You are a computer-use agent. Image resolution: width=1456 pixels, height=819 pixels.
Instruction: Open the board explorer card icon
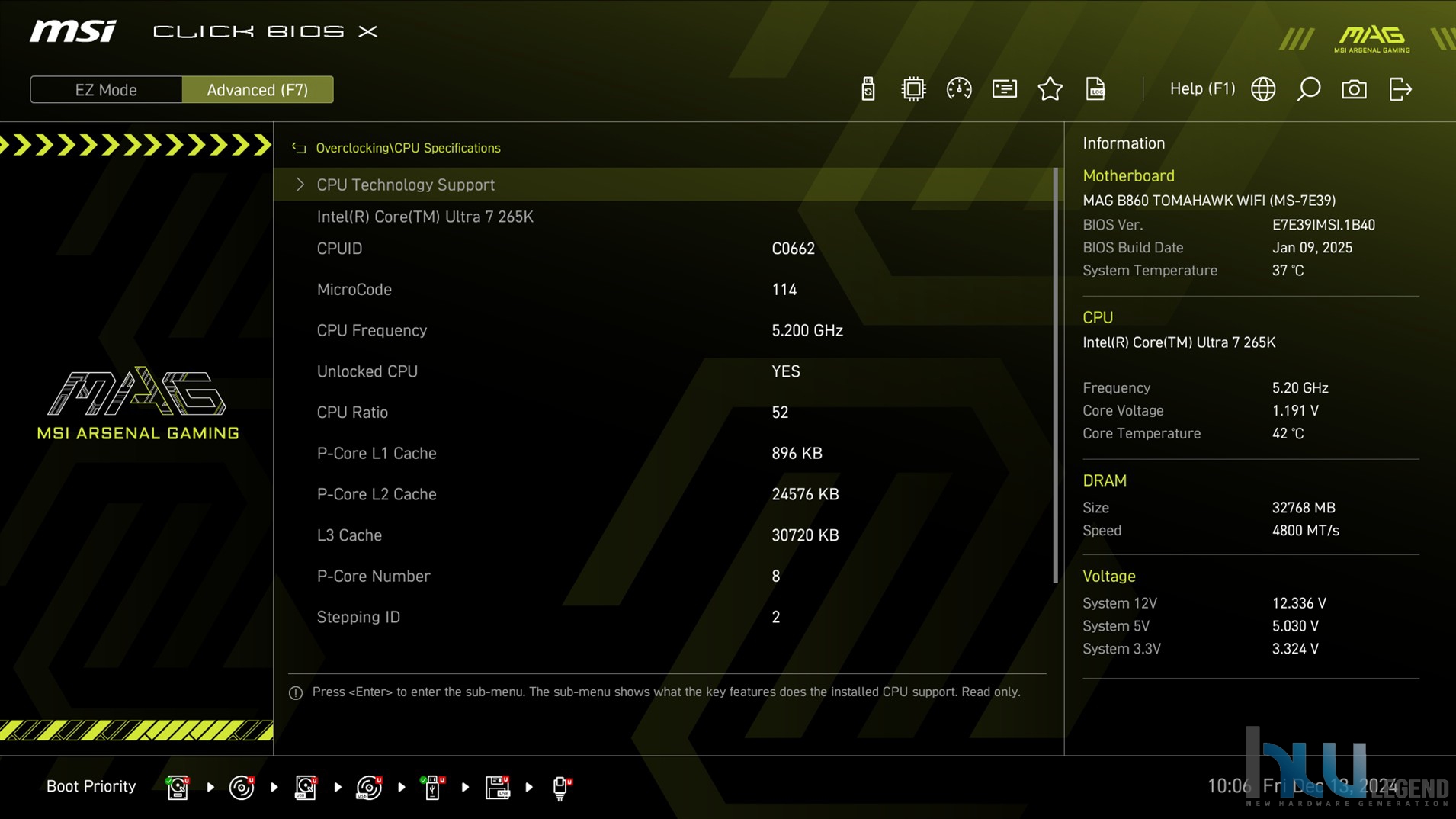(x=1005, y=89)
